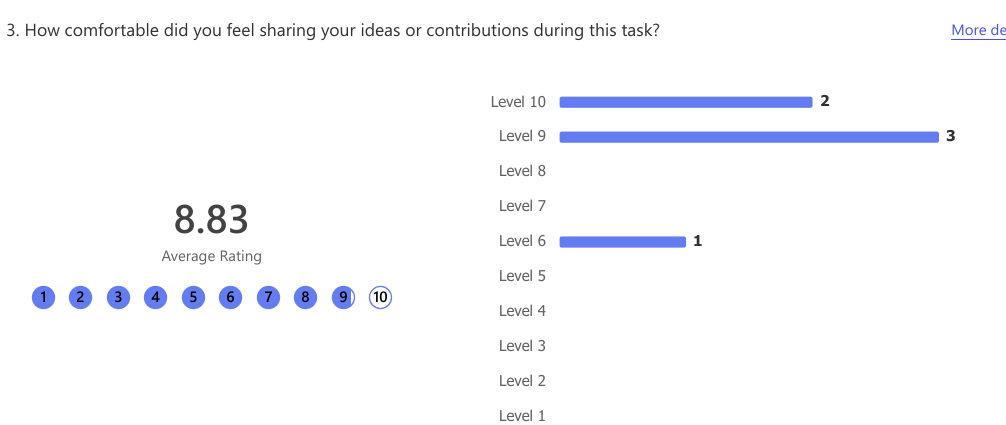Select rating circle number 3
The height and width of the screenshot is (425, 1006).
pos(118,297)
